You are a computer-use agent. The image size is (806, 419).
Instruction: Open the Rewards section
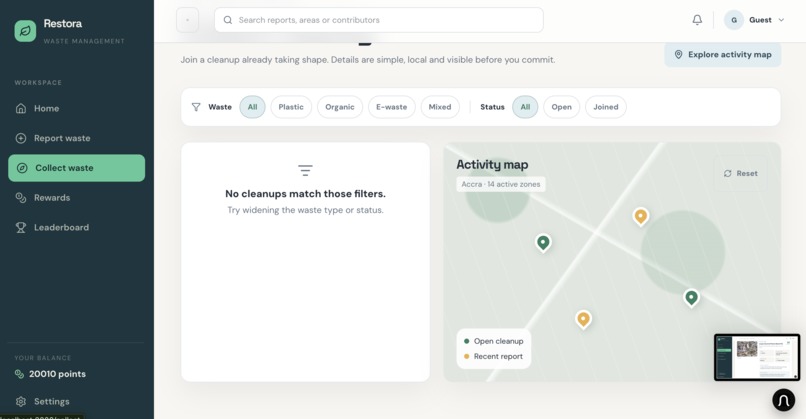77,198
